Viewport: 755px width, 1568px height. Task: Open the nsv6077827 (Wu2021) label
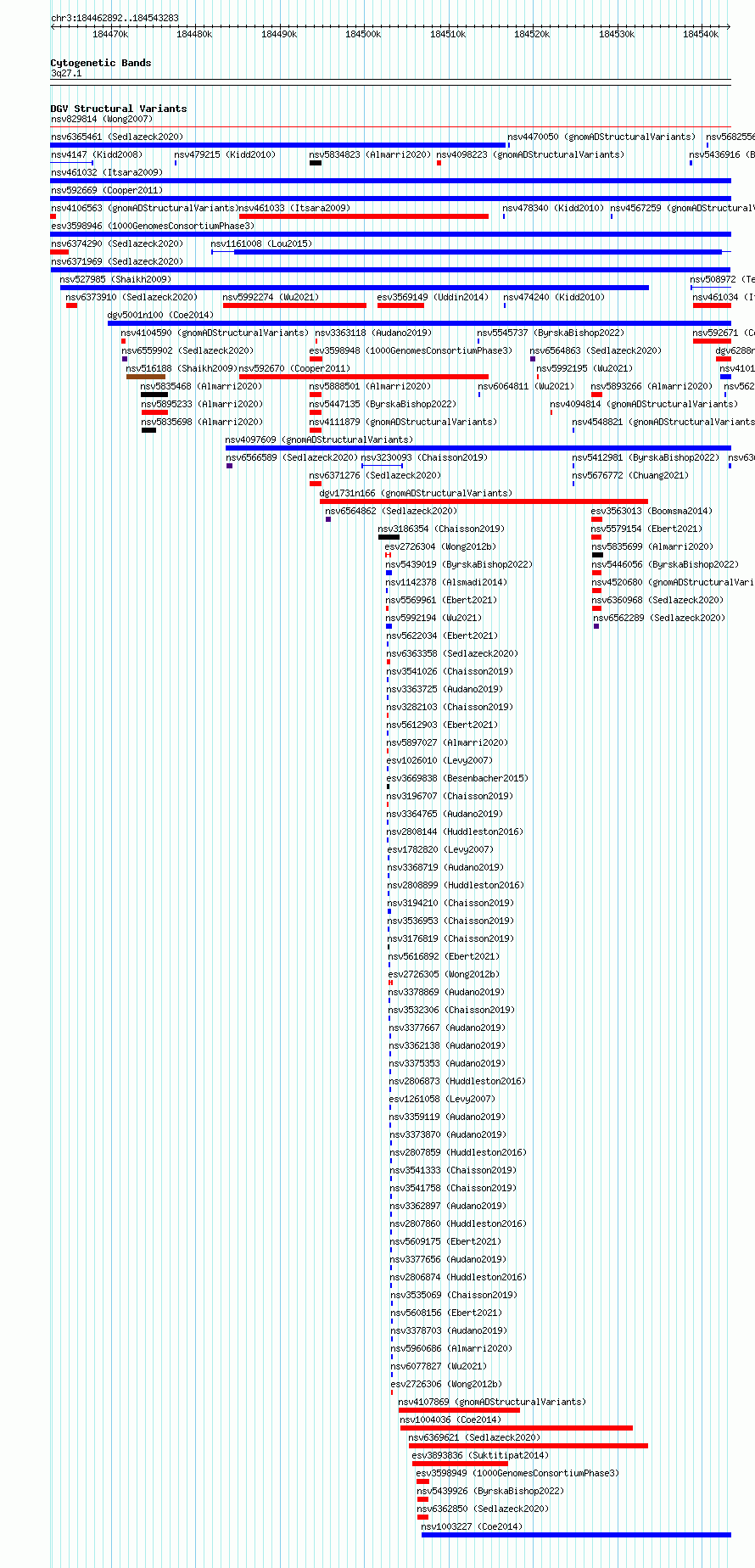coord(439,1366)
